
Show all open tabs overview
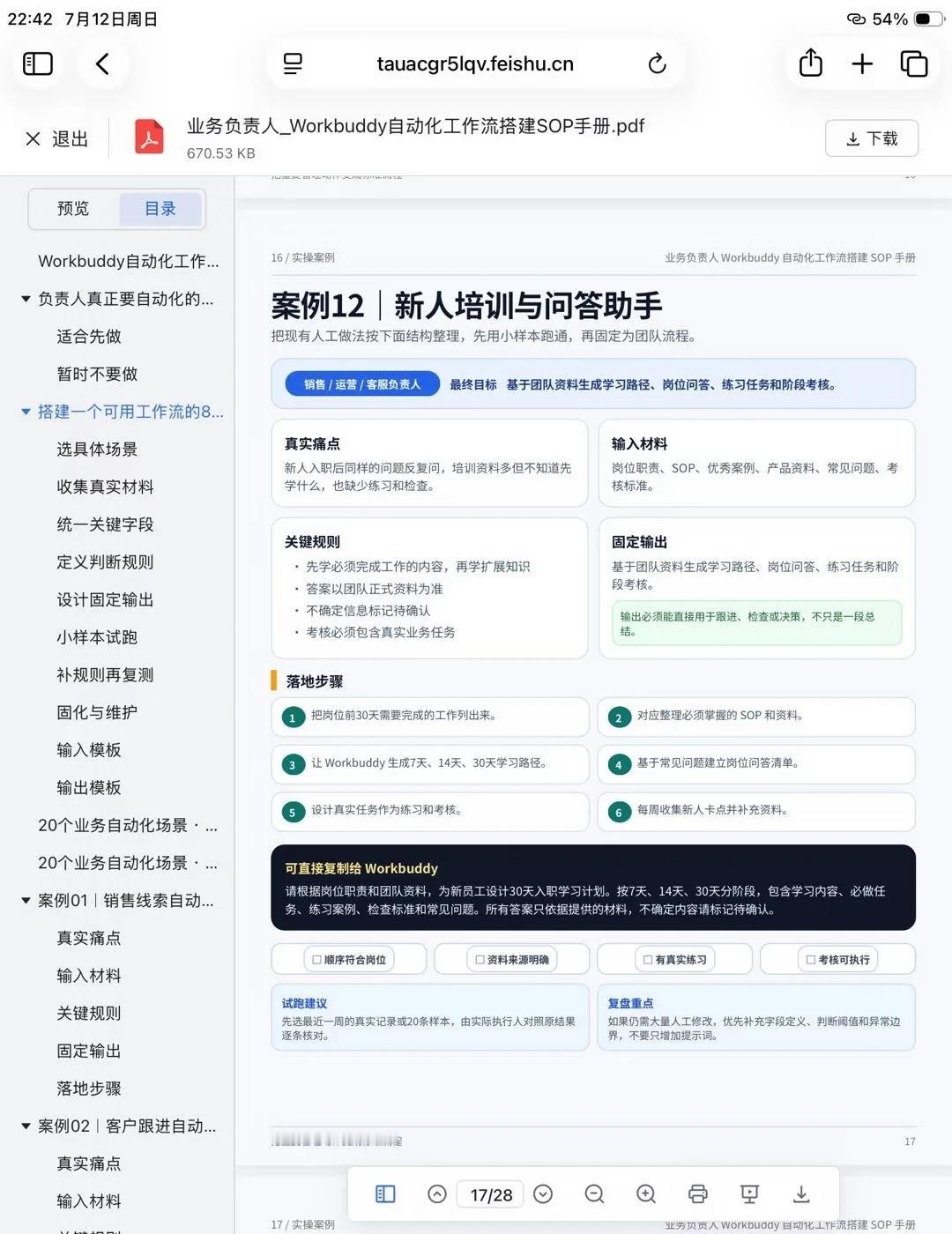914,63
